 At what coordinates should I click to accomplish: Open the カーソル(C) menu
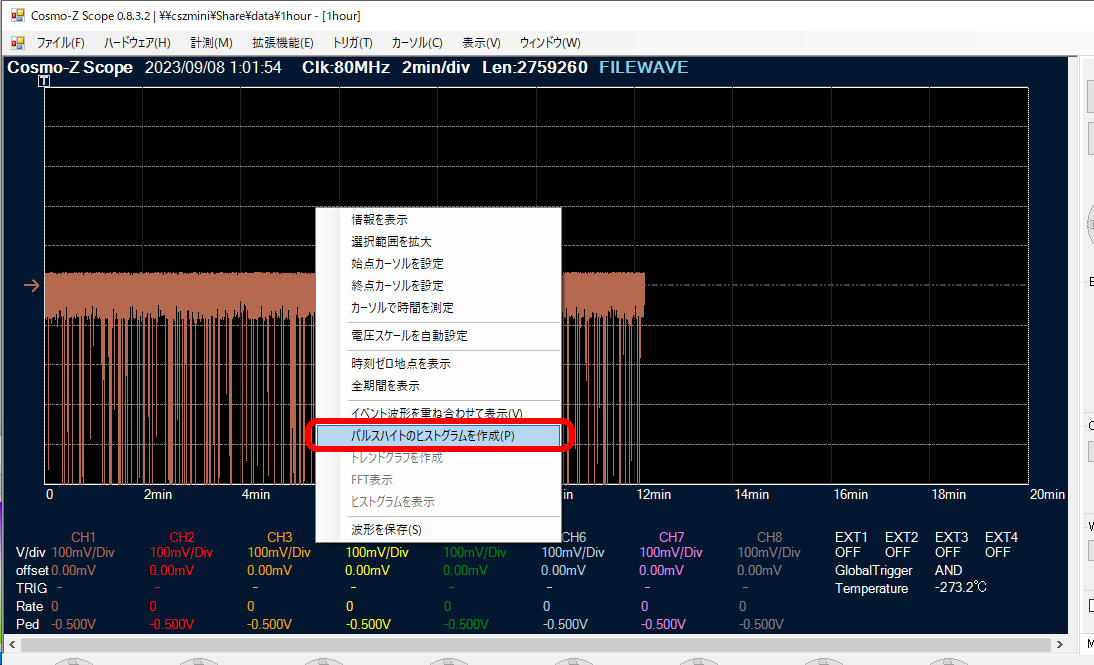pos(417,43)
